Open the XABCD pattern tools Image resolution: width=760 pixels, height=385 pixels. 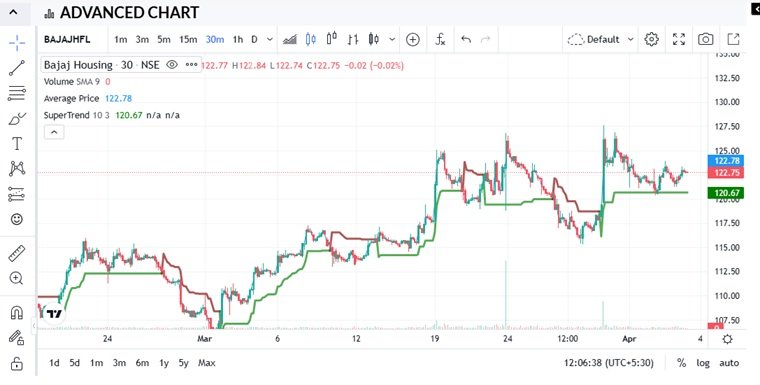[x=17, y=169]
